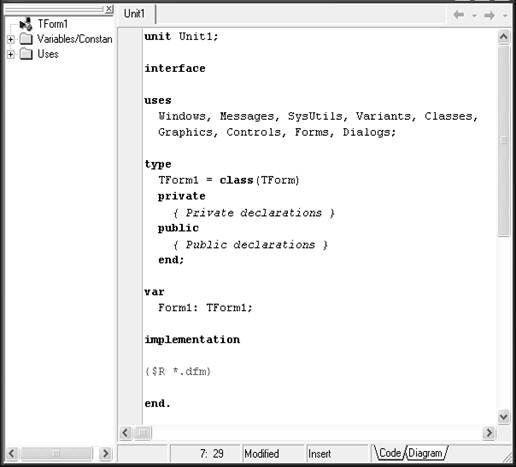Click 'Classes' in the uses clause
Image resolution: width=516 pixels, height=467 pixels.
448,116
